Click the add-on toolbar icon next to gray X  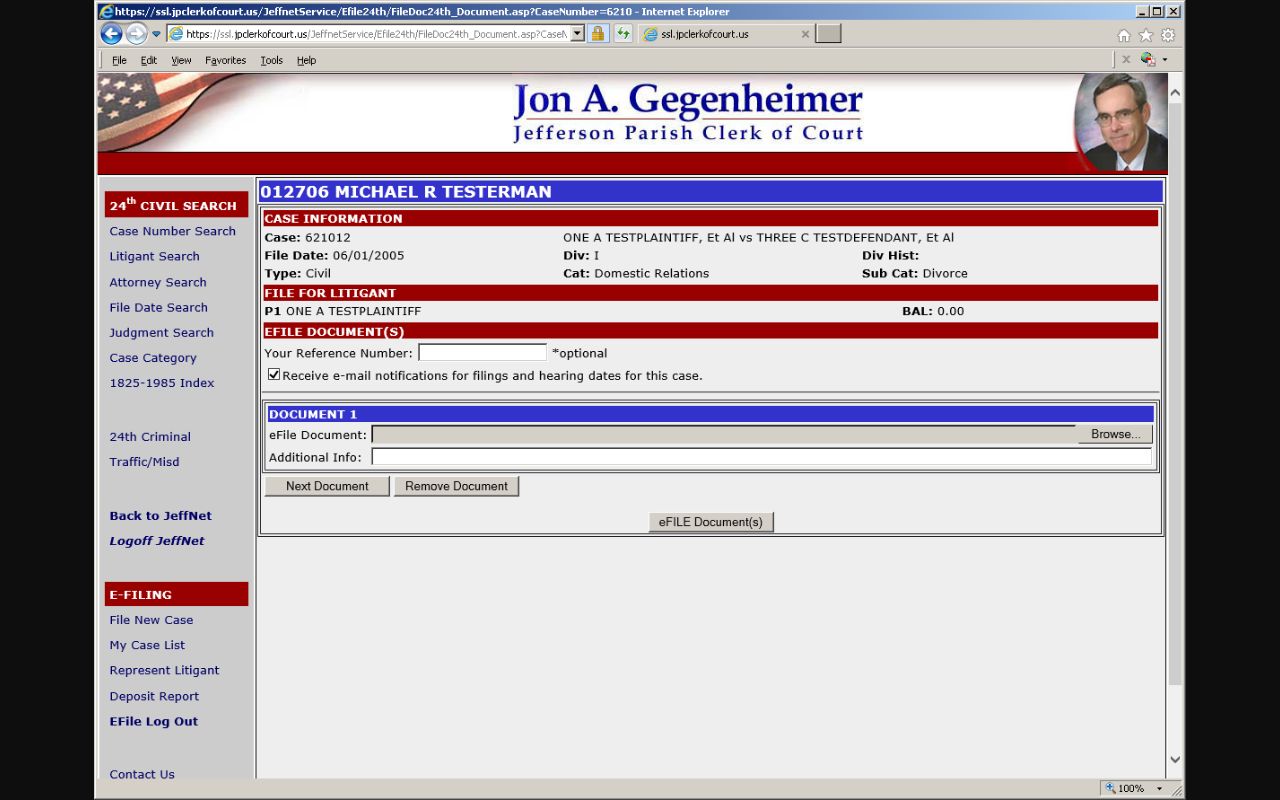(x=1148, y=60)
